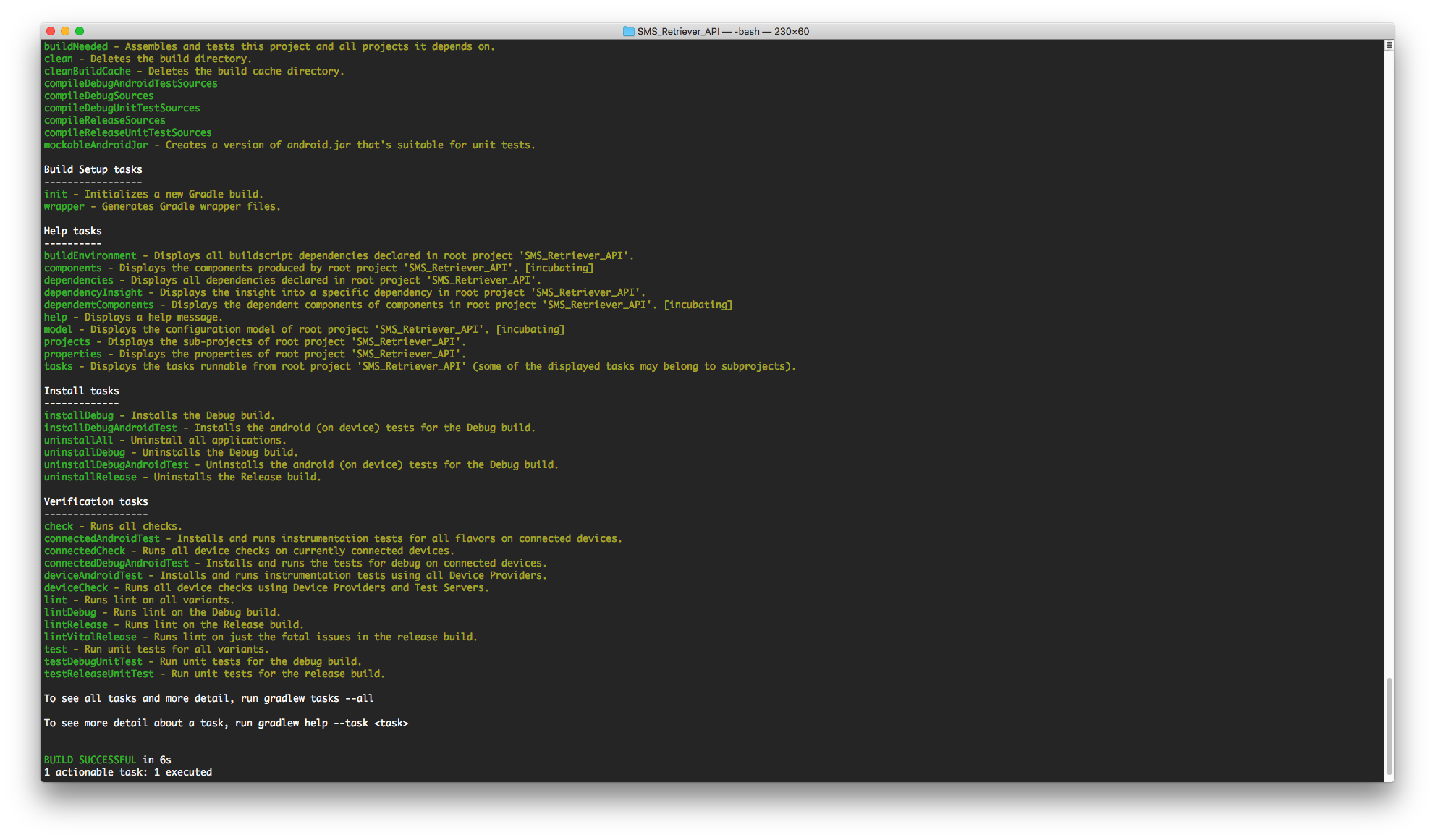Click the 'mockableAndroidJar' task name
1435x840 pixels.
click(x=96, y=145)
